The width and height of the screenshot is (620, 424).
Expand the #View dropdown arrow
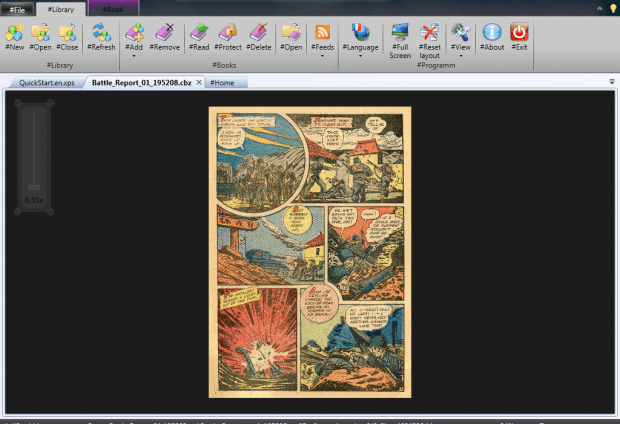[x=461, y=56]
